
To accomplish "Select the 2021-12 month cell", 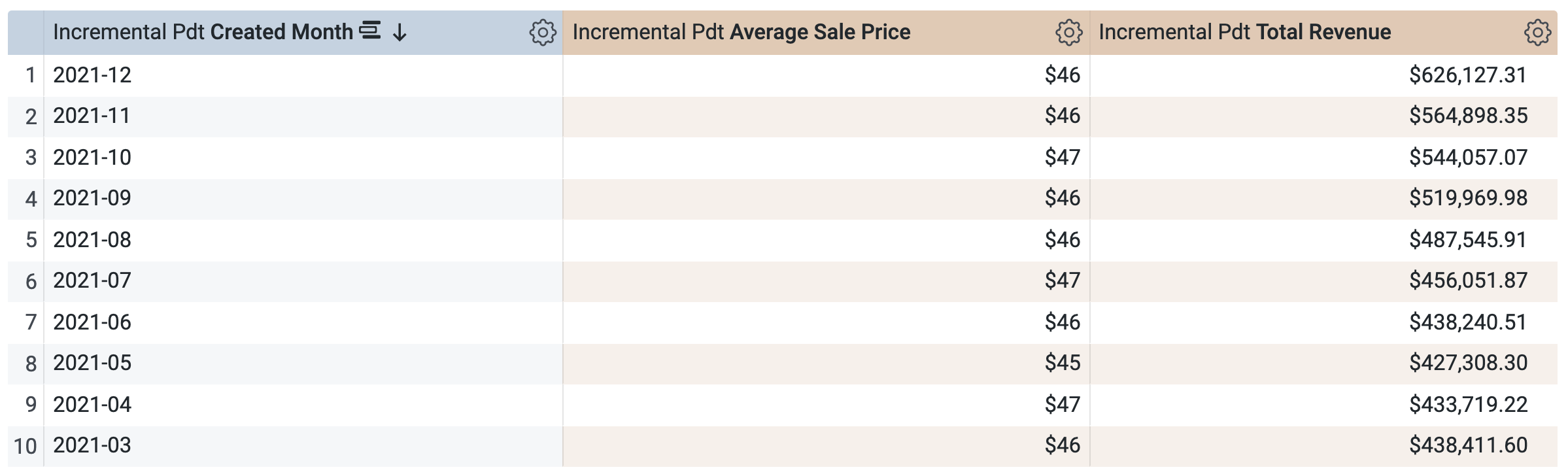I will [x=92, y=75].
